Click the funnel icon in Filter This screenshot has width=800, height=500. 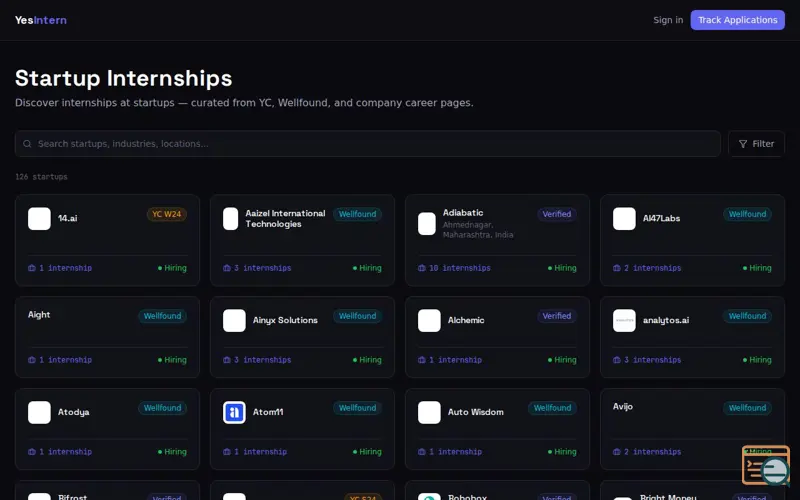[x=743, y=144]
